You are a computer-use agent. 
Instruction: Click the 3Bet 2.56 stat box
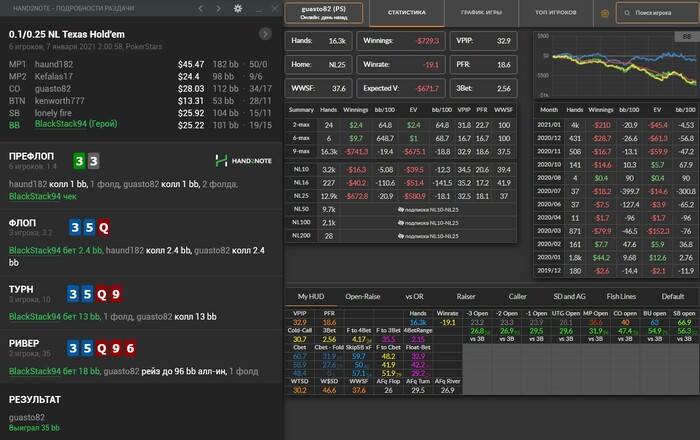coord(483,88)
